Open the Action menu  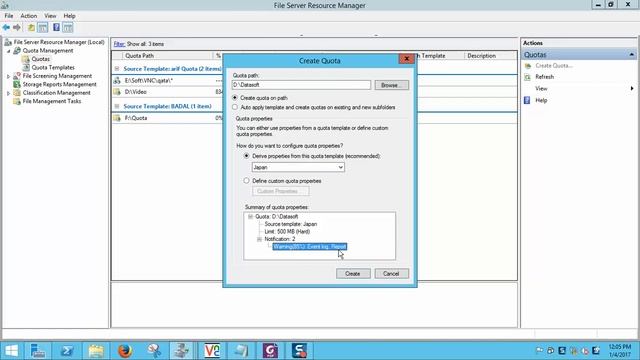point(29,16)
